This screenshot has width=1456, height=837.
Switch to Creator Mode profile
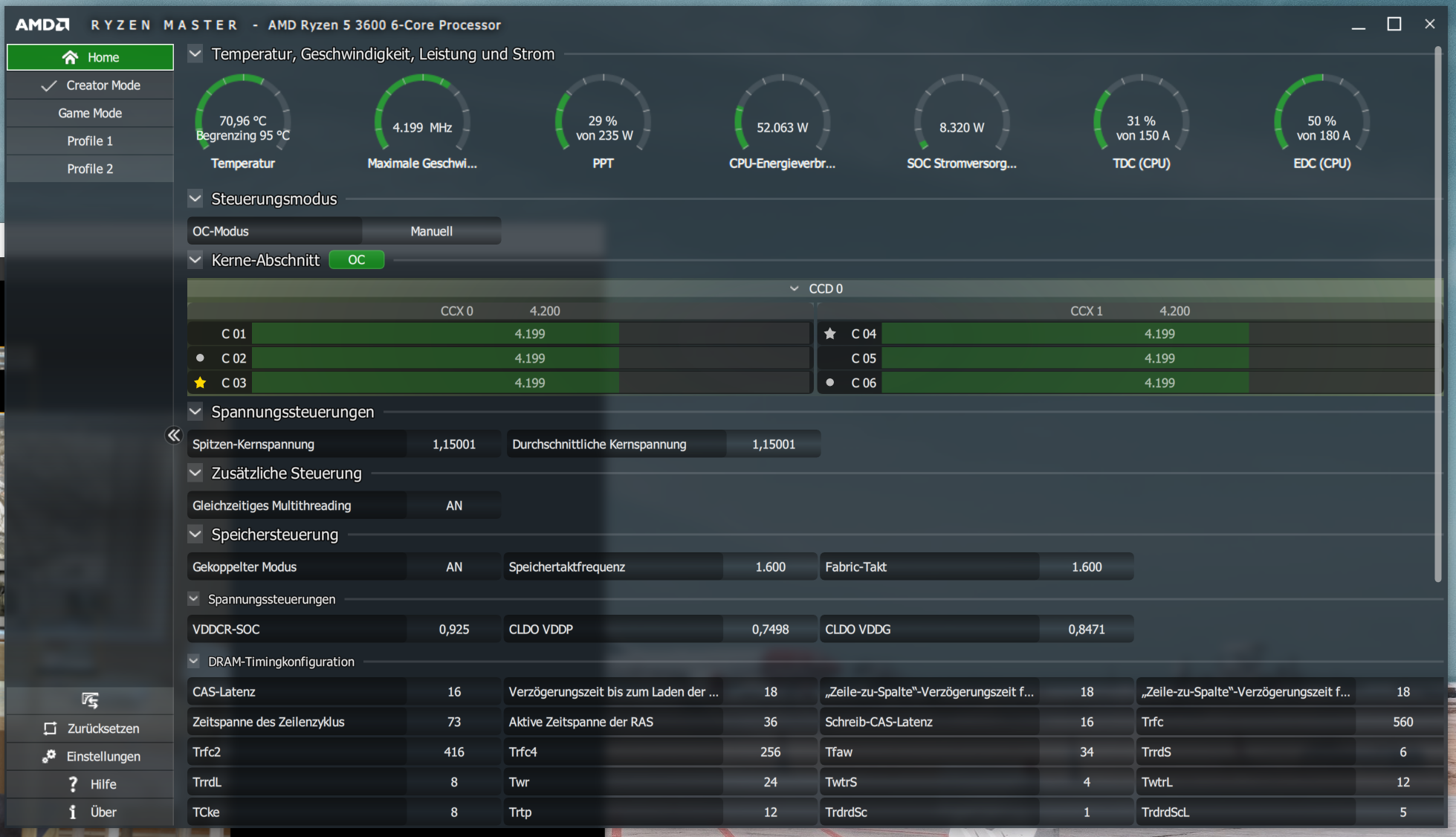click(x=90, y=85)
